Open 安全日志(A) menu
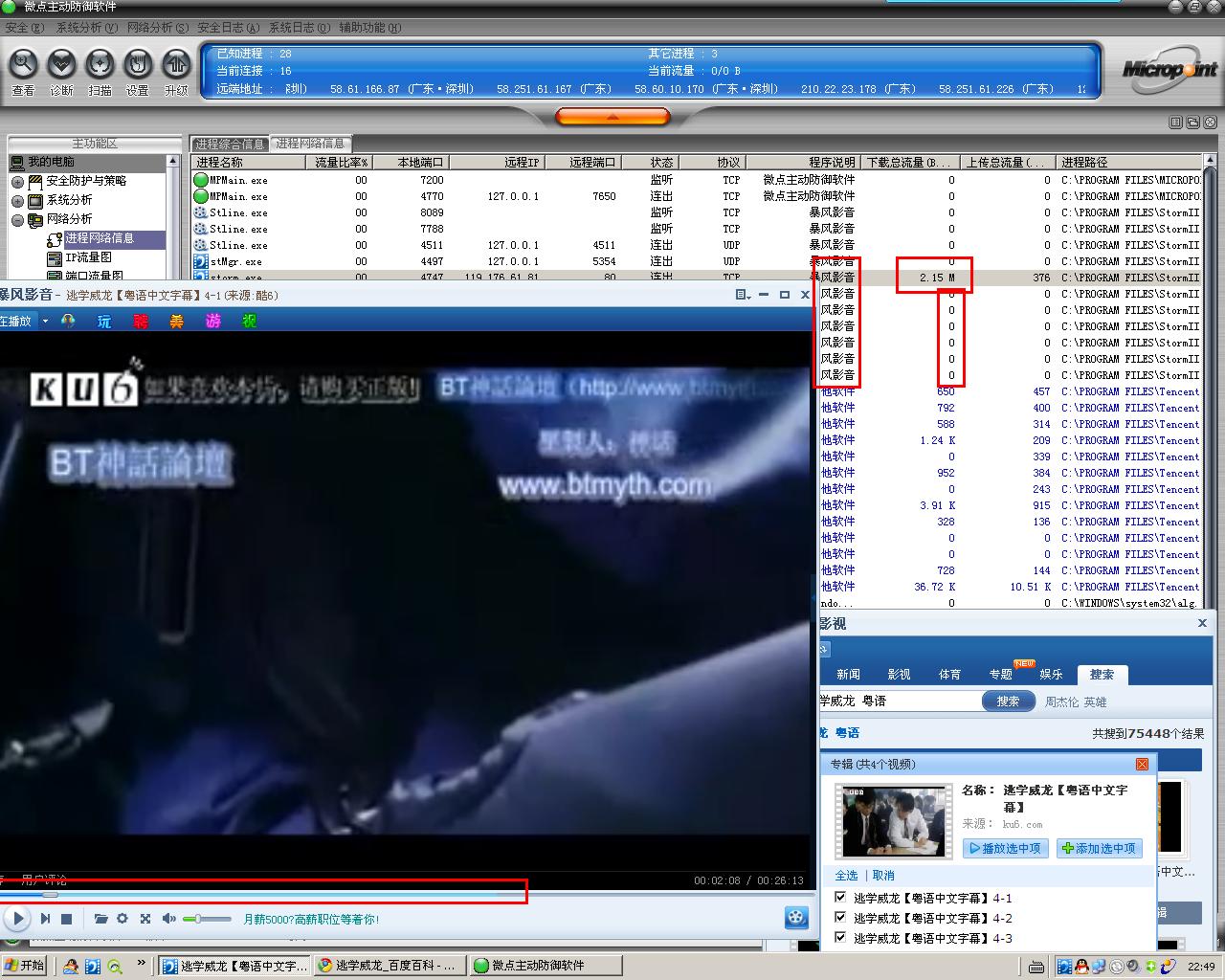The height and width of the screenshot is (980, 1225). pos(229,28)
